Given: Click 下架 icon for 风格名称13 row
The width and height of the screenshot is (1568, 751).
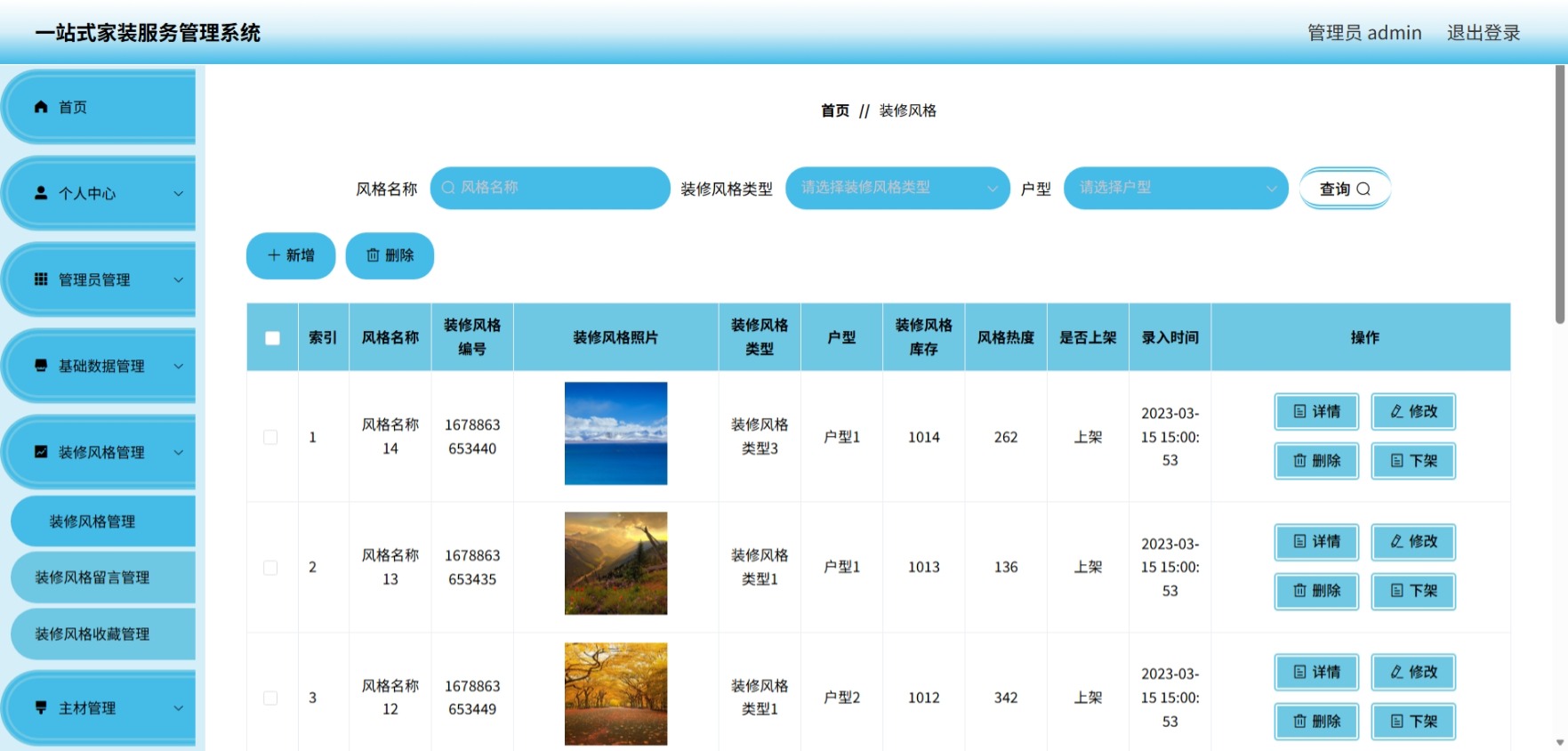Looking at the screenshot, I should 1396,591.
